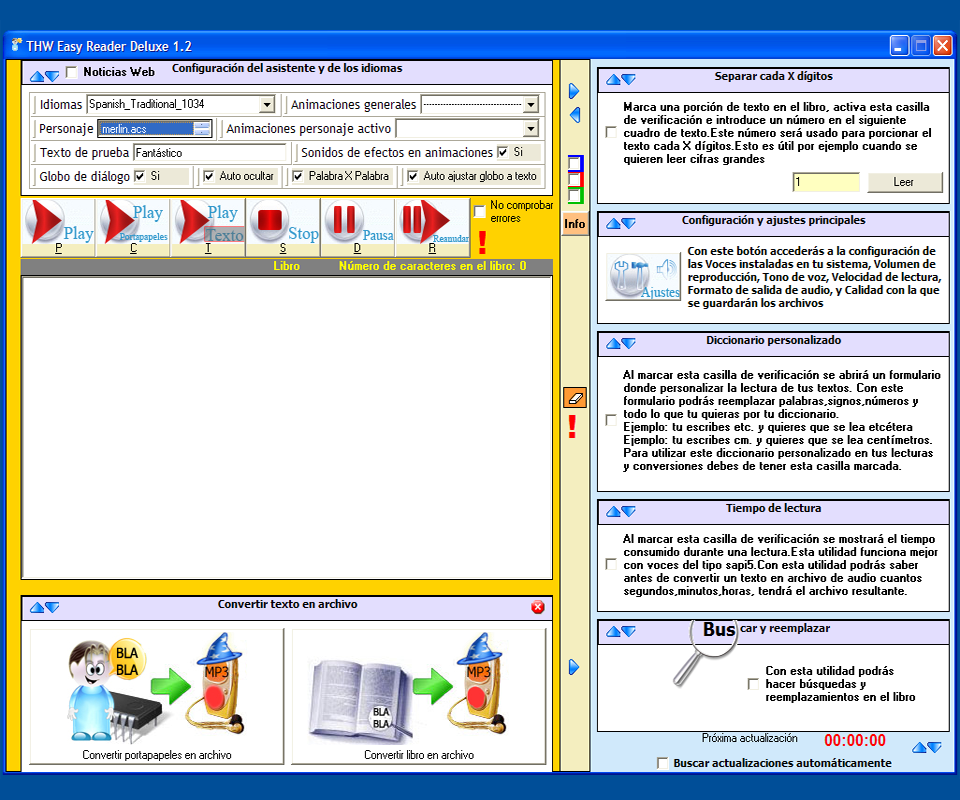The height and width of the screenshot is (800, 960).
Task: Open the Animaciones generales dropdown
Action: pos(531,105)
